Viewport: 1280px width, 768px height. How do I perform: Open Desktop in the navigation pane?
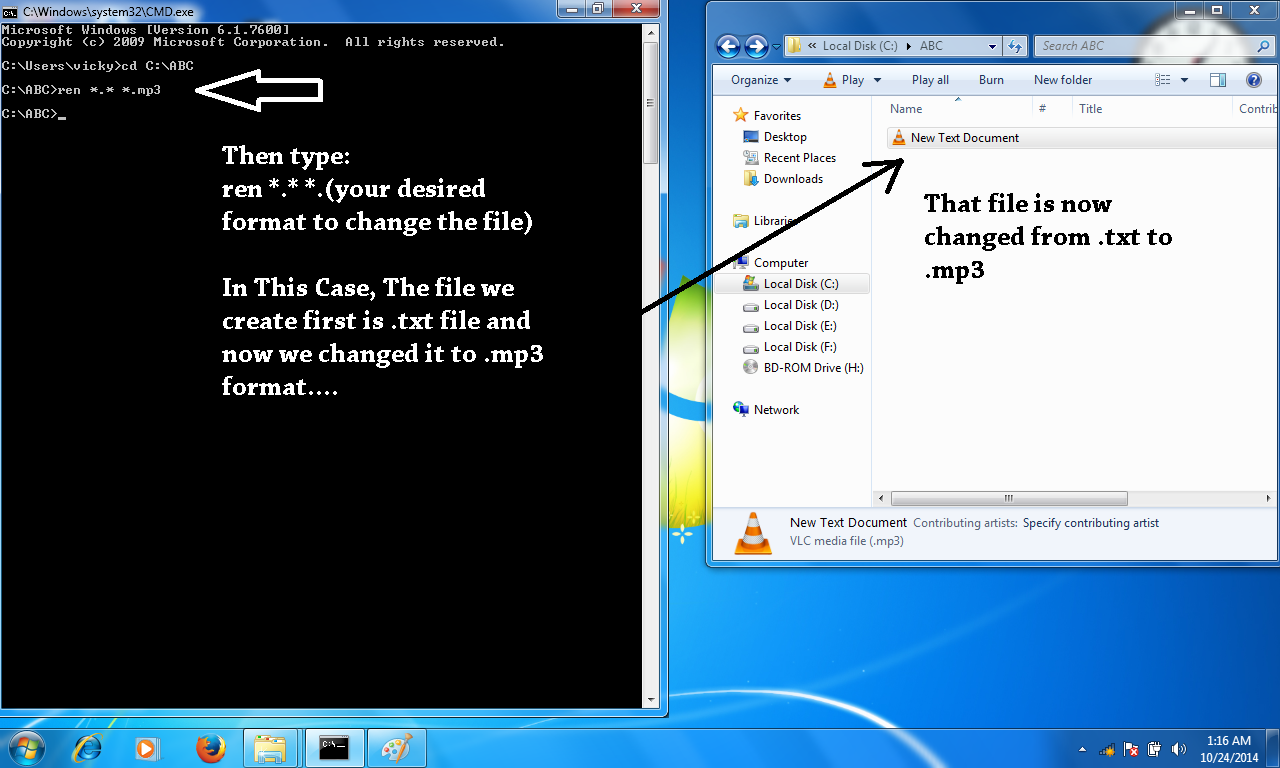[785, 137]
